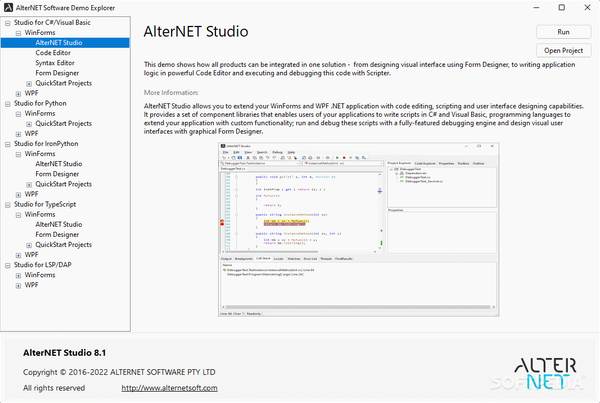
Task: Select Form Designer under Studio for IronPython
Action: (x=57, y=174)
